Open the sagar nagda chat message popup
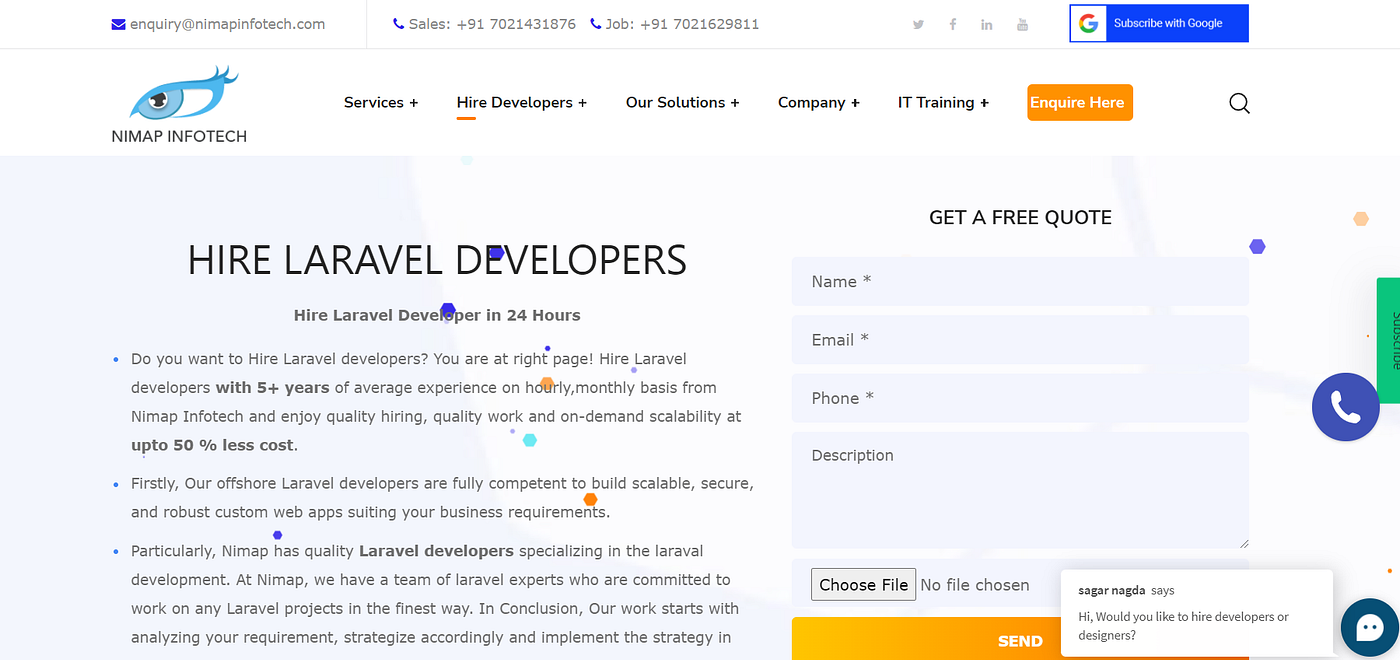The height and width of the screenshot is (660, 1400). 1197,613
